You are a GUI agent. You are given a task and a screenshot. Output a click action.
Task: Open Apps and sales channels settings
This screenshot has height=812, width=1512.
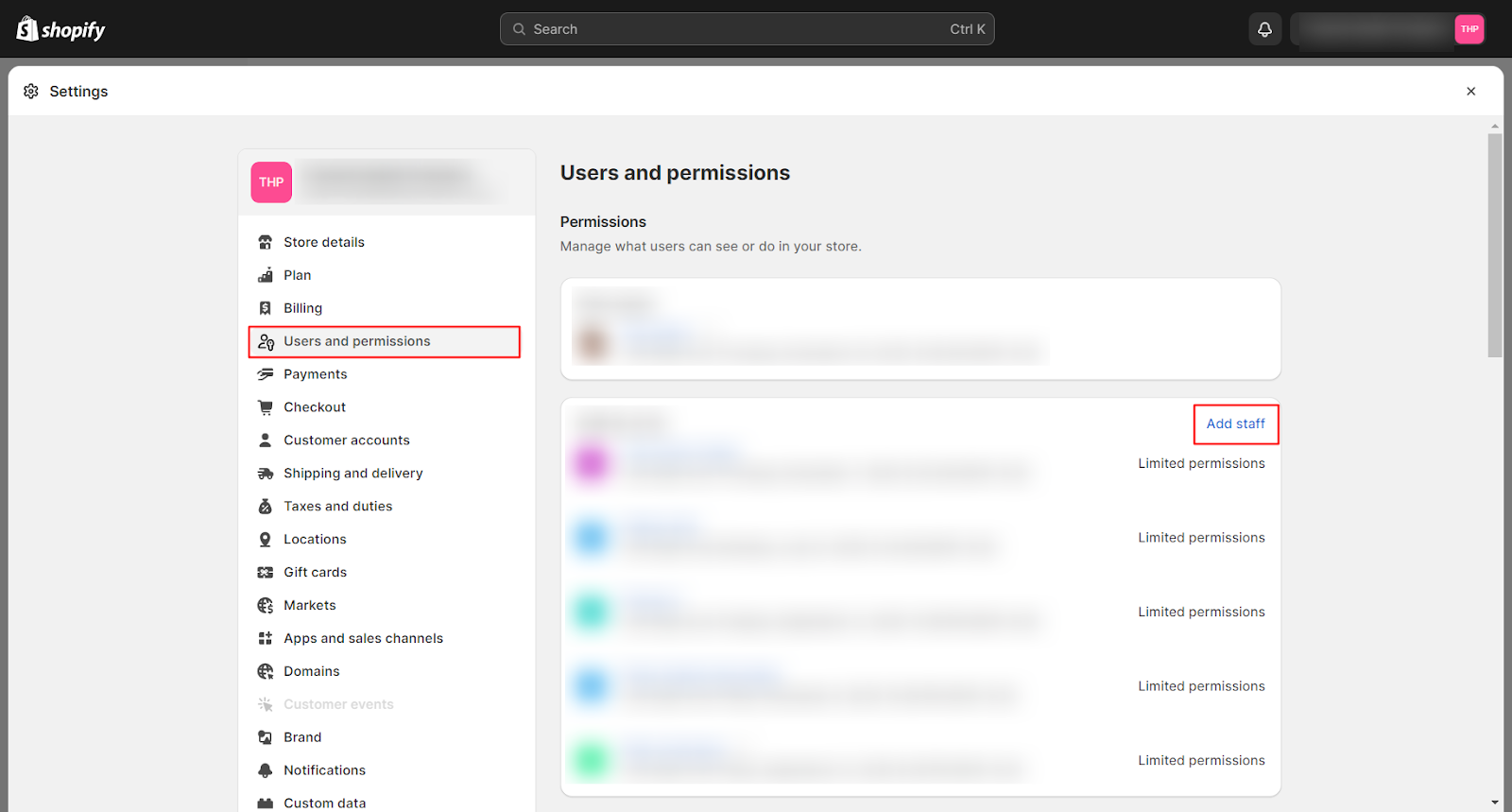385,639
